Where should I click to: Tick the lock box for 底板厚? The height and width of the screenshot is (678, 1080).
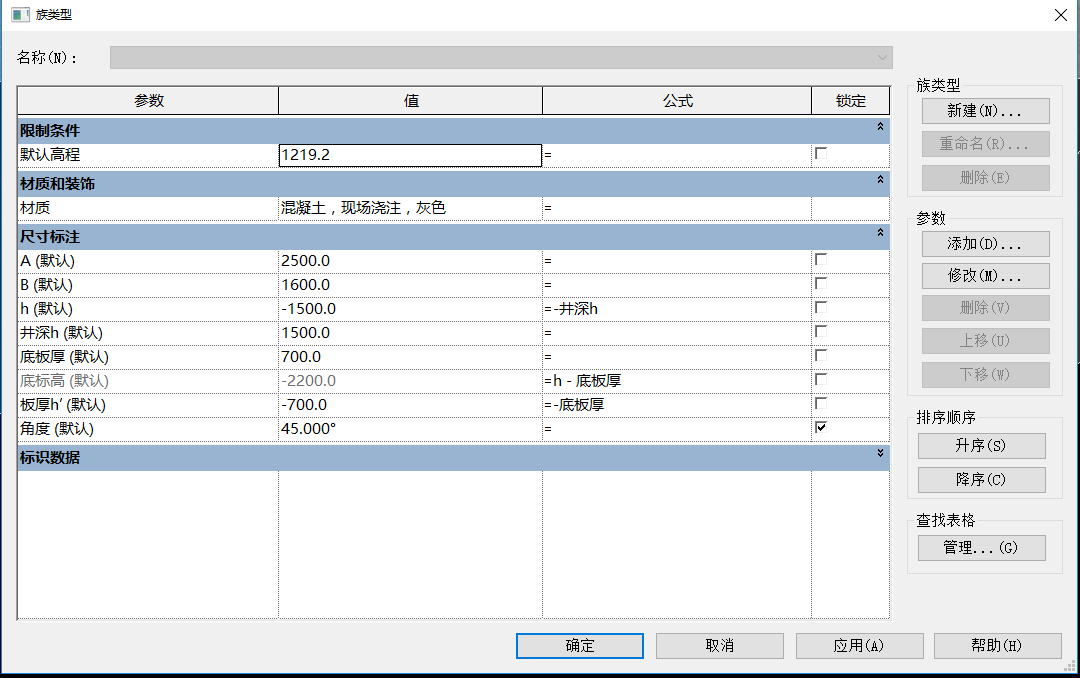tap(821, 356)
